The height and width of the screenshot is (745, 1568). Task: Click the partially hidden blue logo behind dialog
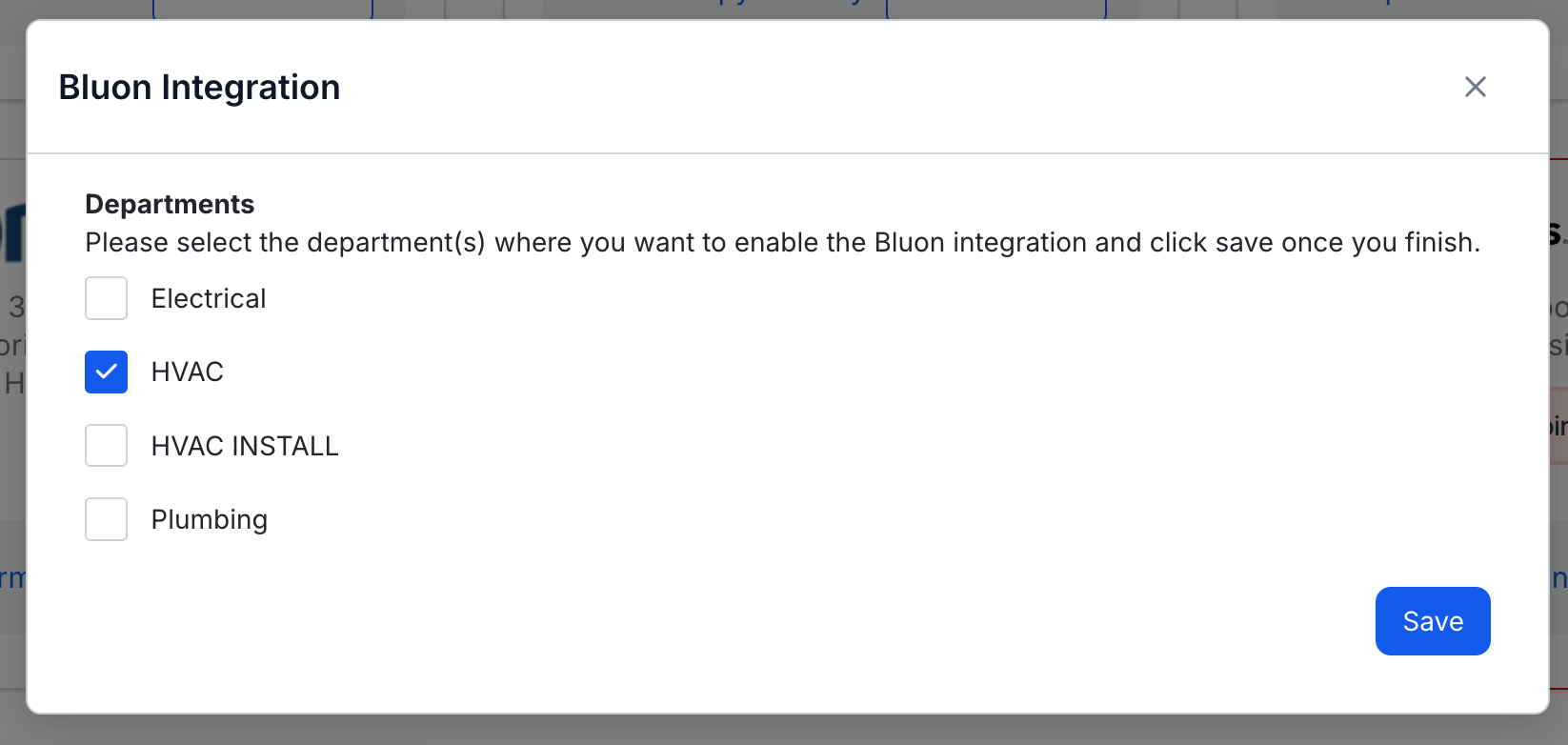(x=12, y=232)
